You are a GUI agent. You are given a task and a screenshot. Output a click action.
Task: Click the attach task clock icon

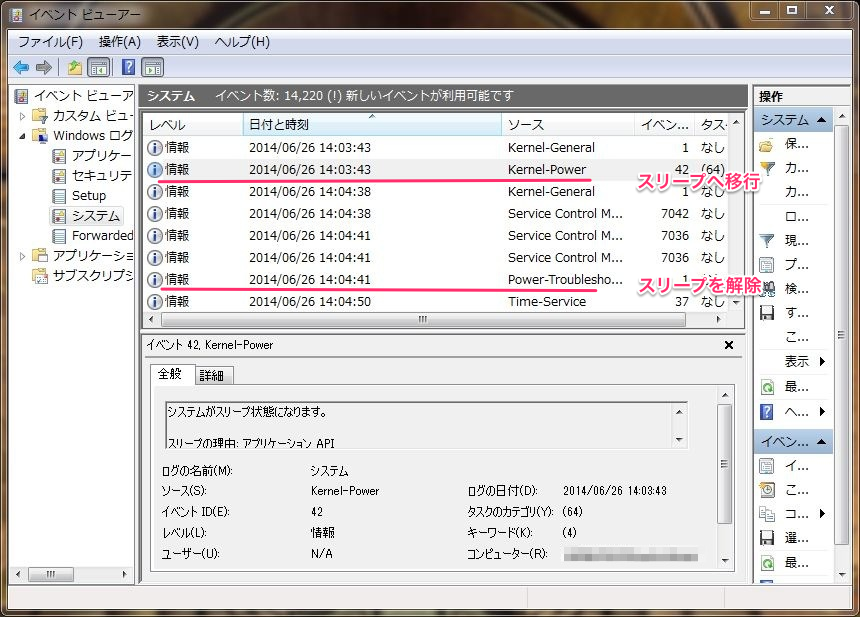(767, 490)
